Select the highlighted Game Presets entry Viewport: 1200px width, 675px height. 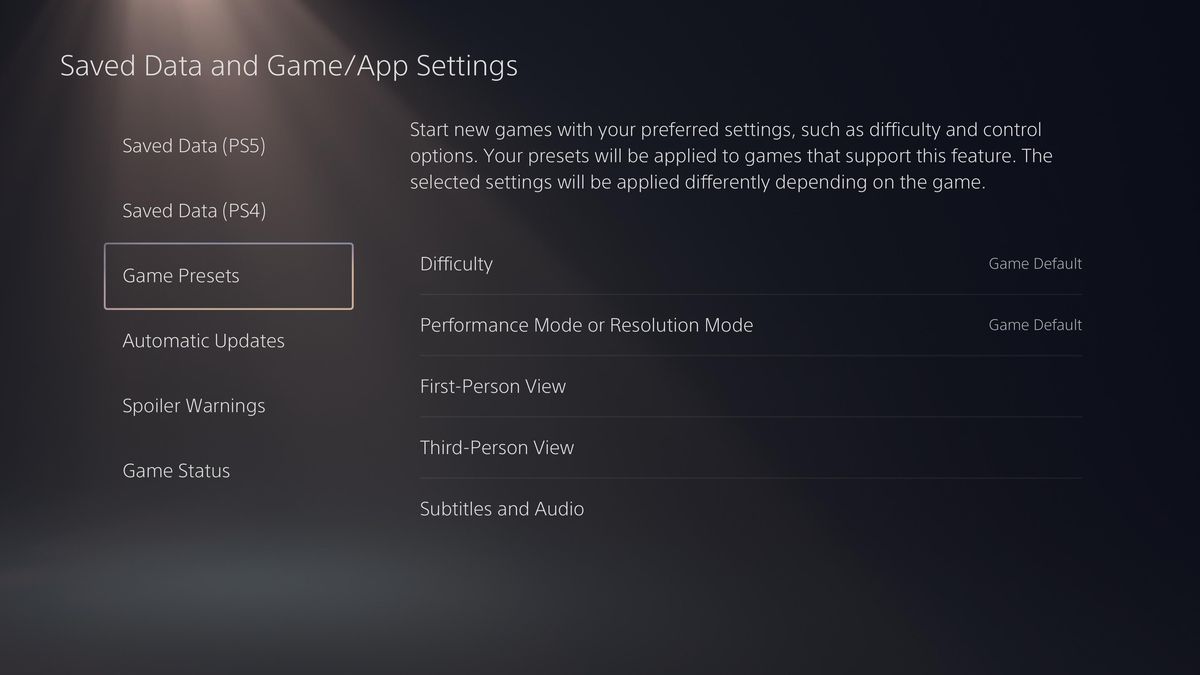coord(228,276)
